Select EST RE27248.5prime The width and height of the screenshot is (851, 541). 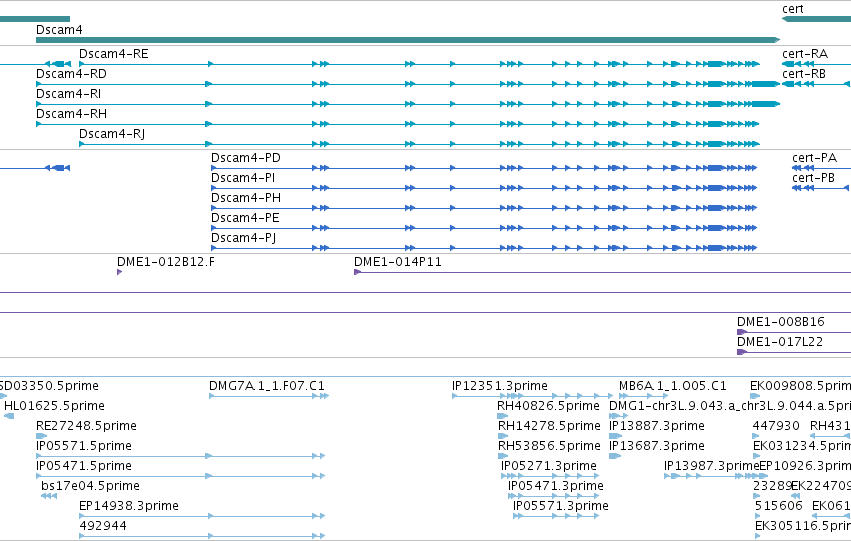(86, 426)
